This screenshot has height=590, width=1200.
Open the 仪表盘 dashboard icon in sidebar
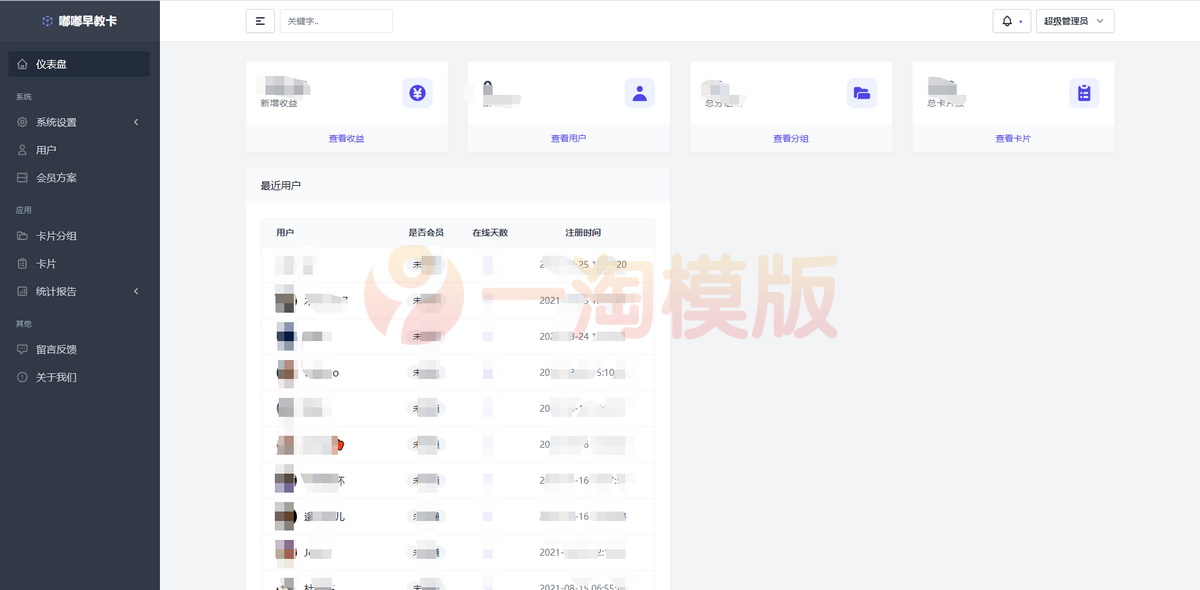point(22,63)
